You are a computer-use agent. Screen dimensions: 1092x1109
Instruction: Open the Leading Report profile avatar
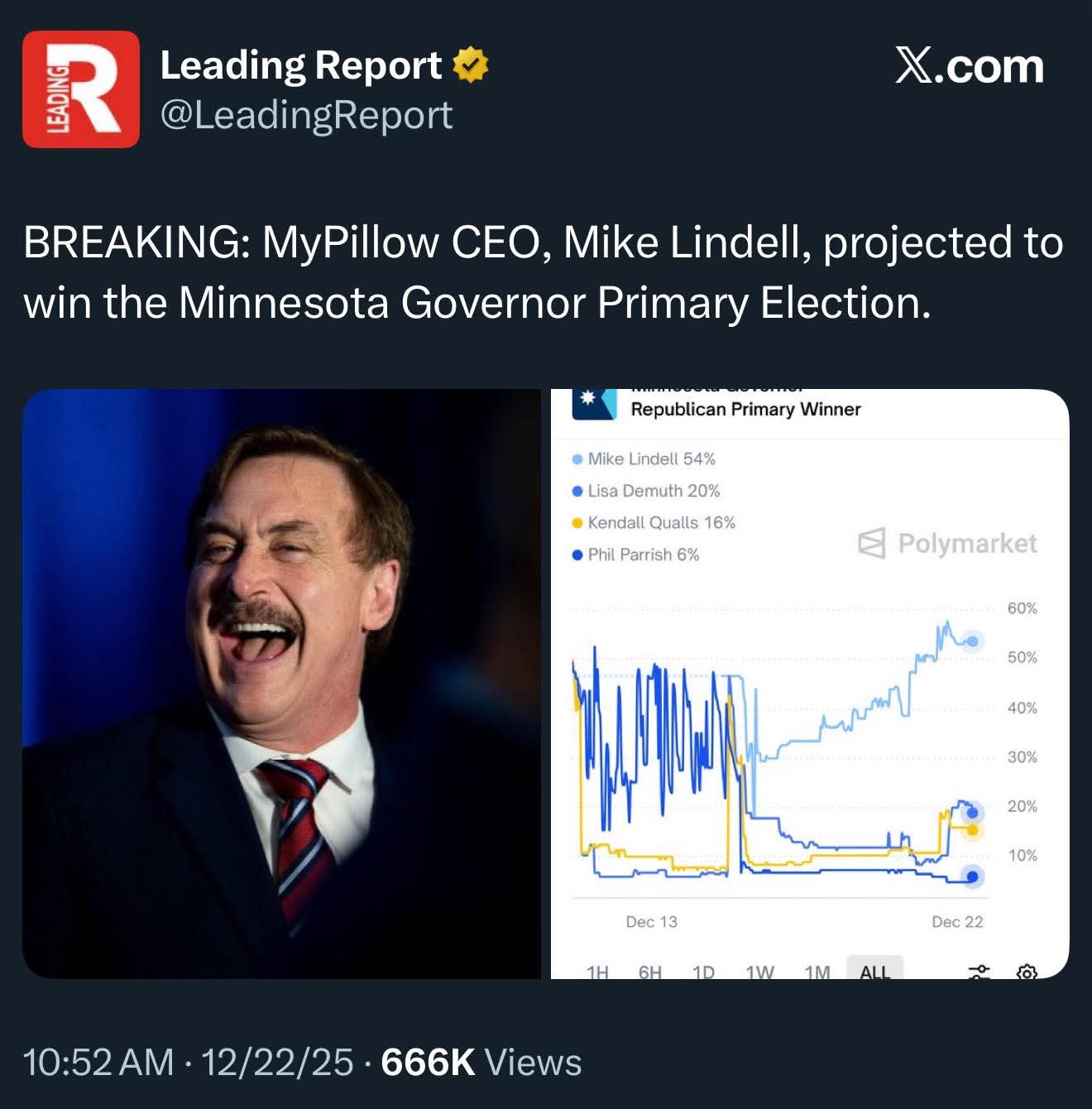tap(81, 89)
